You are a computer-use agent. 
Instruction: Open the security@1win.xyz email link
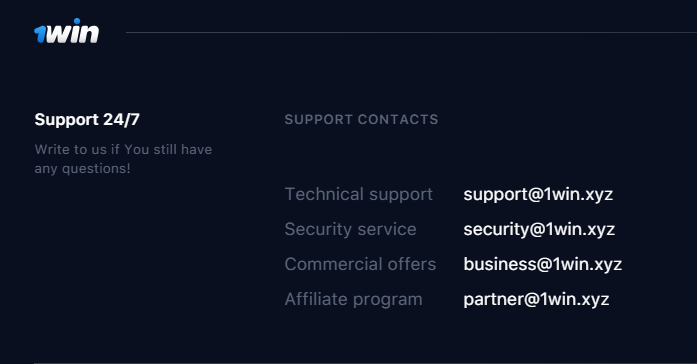(539, 230)
